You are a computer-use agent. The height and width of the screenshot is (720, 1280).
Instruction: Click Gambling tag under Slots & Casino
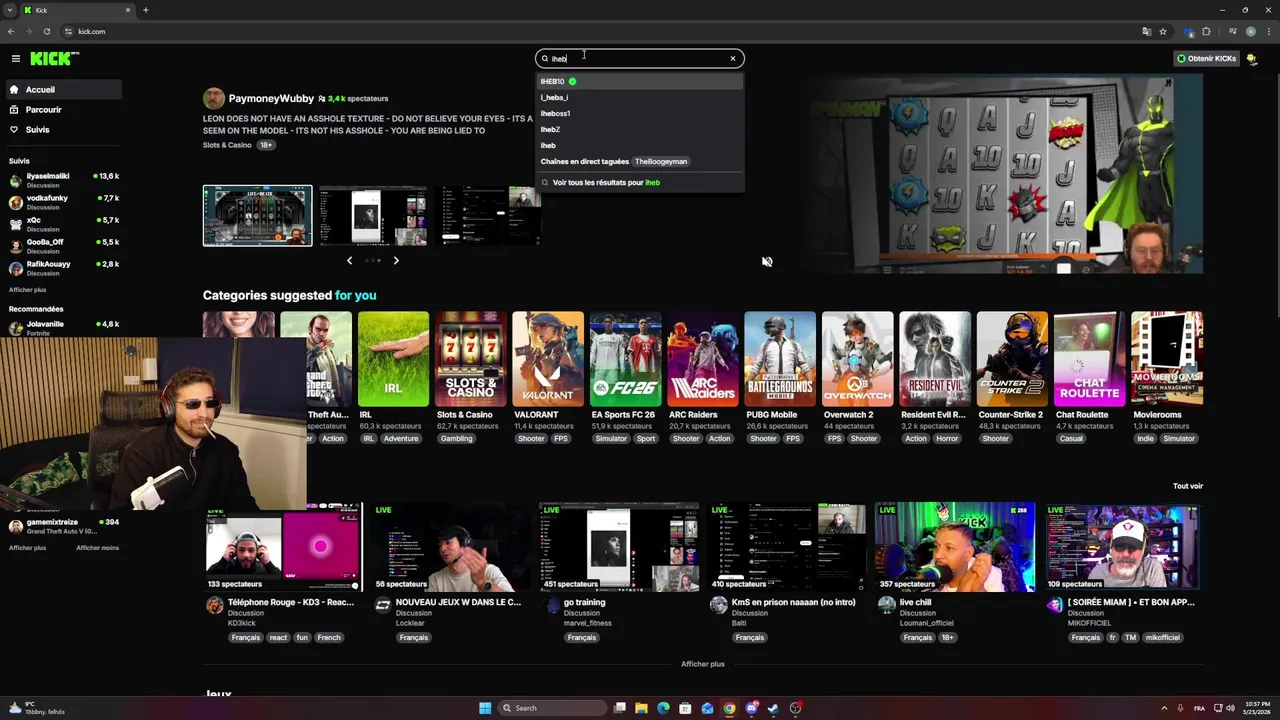tap(457, 439)
